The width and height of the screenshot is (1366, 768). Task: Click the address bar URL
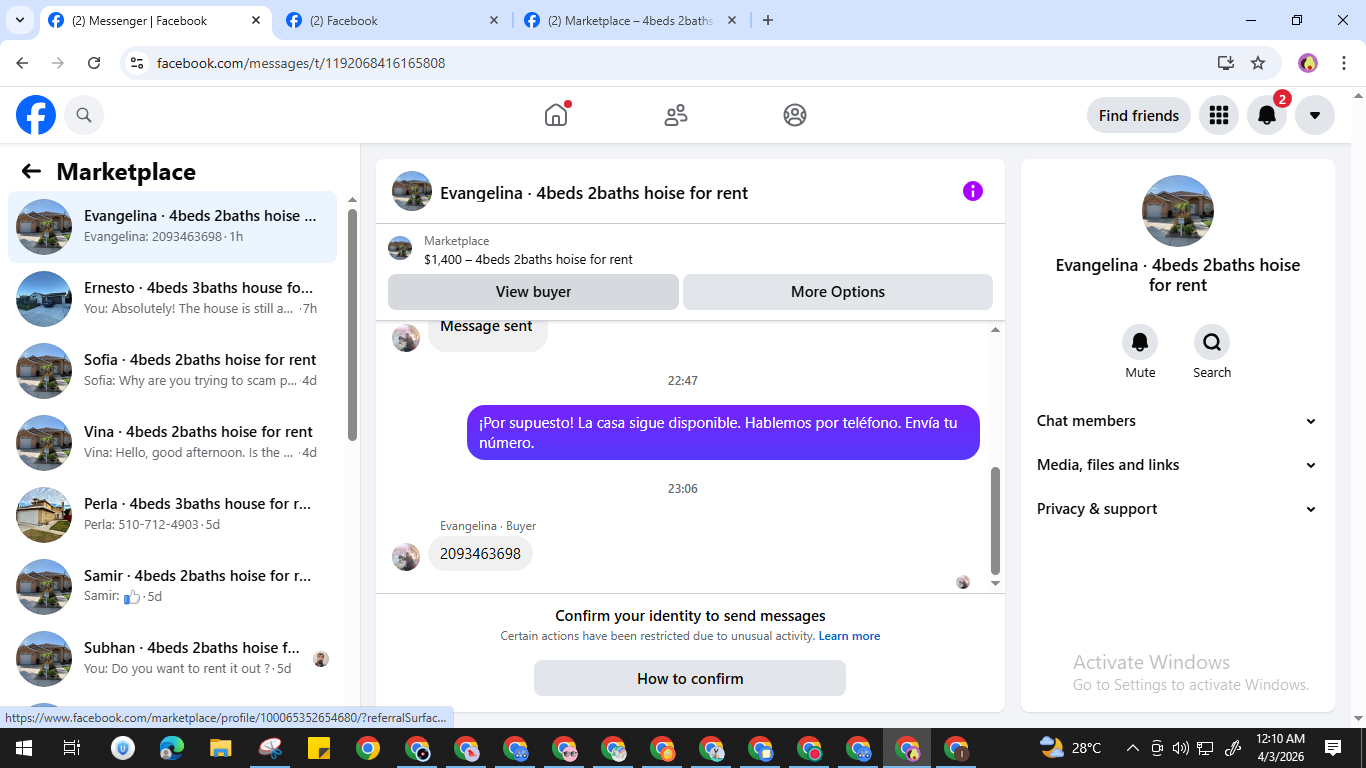point(301,63)
